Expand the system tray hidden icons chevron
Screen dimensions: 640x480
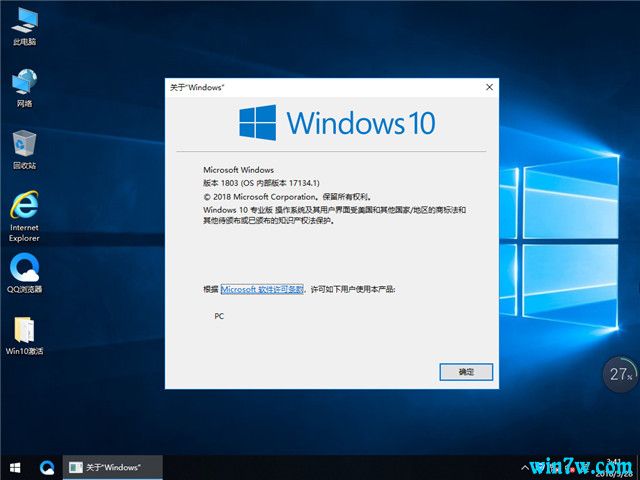(x=525, y=467)
